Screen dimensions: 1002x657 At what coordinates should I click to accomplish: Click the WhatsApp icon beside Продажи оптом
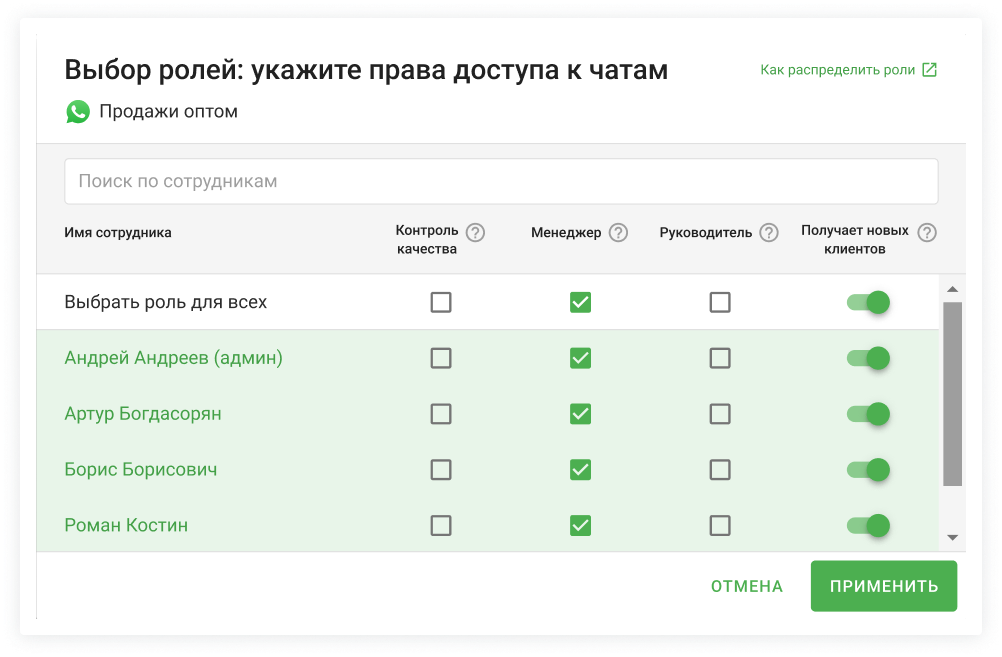point(78,112)
